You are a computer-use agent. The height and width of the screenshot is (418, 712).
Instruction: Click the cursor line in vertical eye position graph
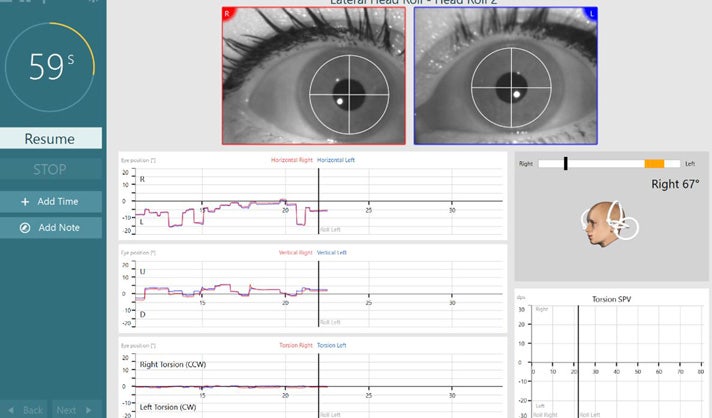(318, 294)
